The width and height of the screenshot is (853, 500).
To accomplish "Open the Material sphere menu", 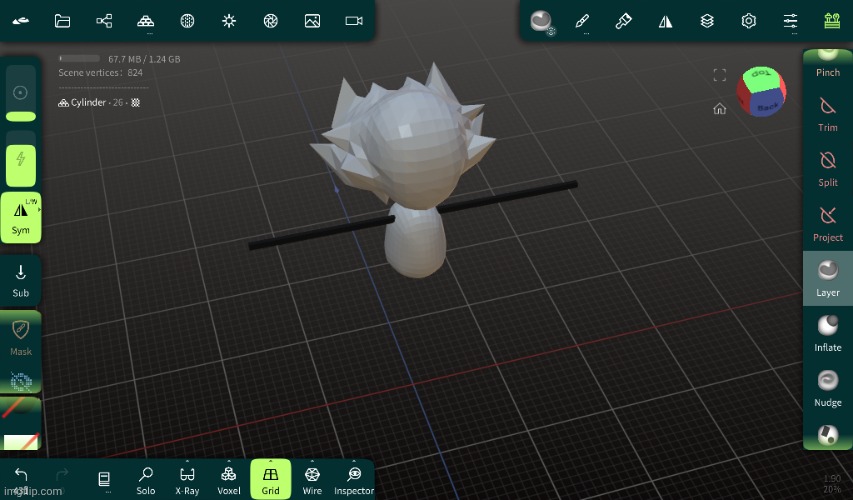I will coord(187,21).
